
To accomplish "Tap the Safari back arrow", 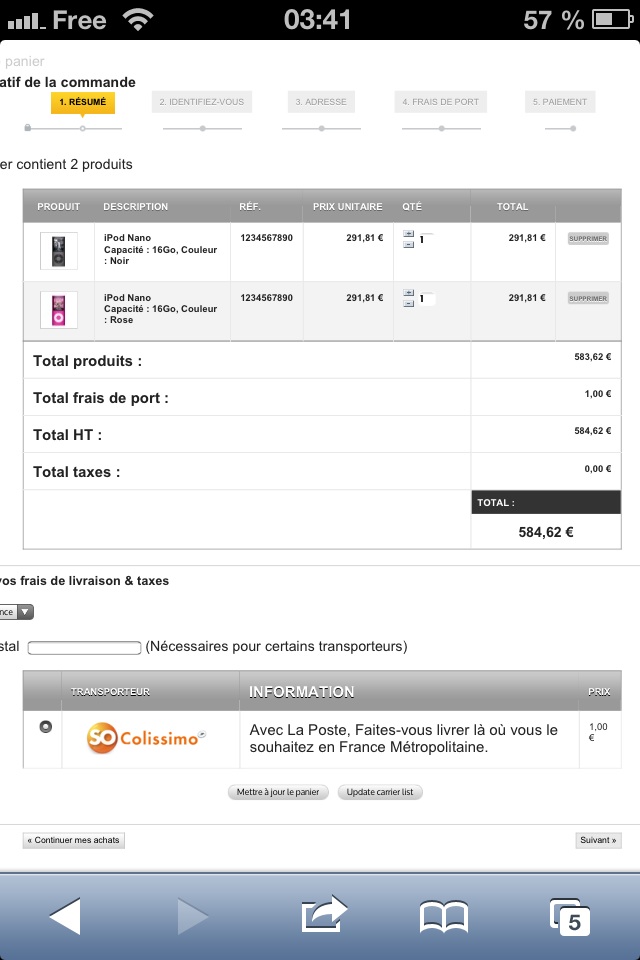I will [65, 916].
